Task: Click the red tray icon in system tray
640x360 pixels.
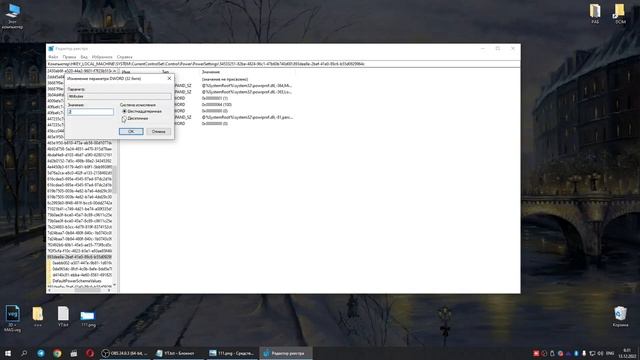Action: click(x=536, y=353)
